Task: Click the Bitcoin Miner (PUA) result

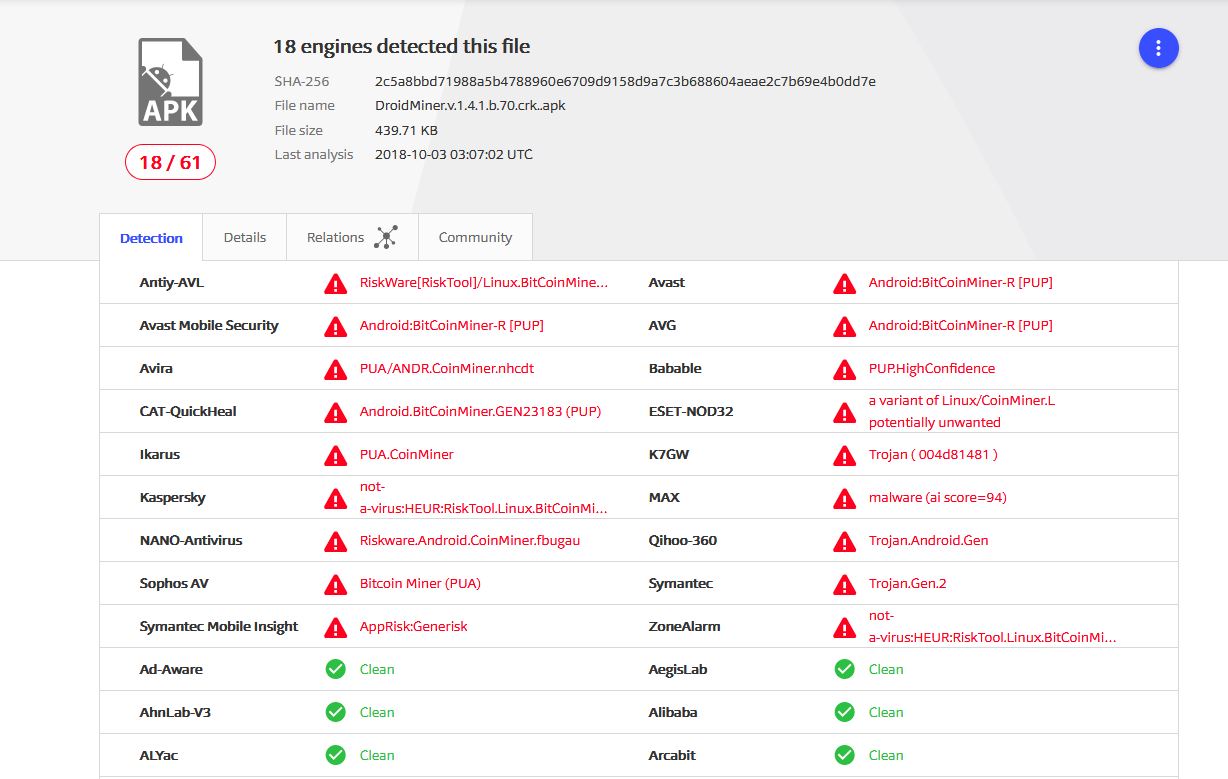Action: (420, 583)
